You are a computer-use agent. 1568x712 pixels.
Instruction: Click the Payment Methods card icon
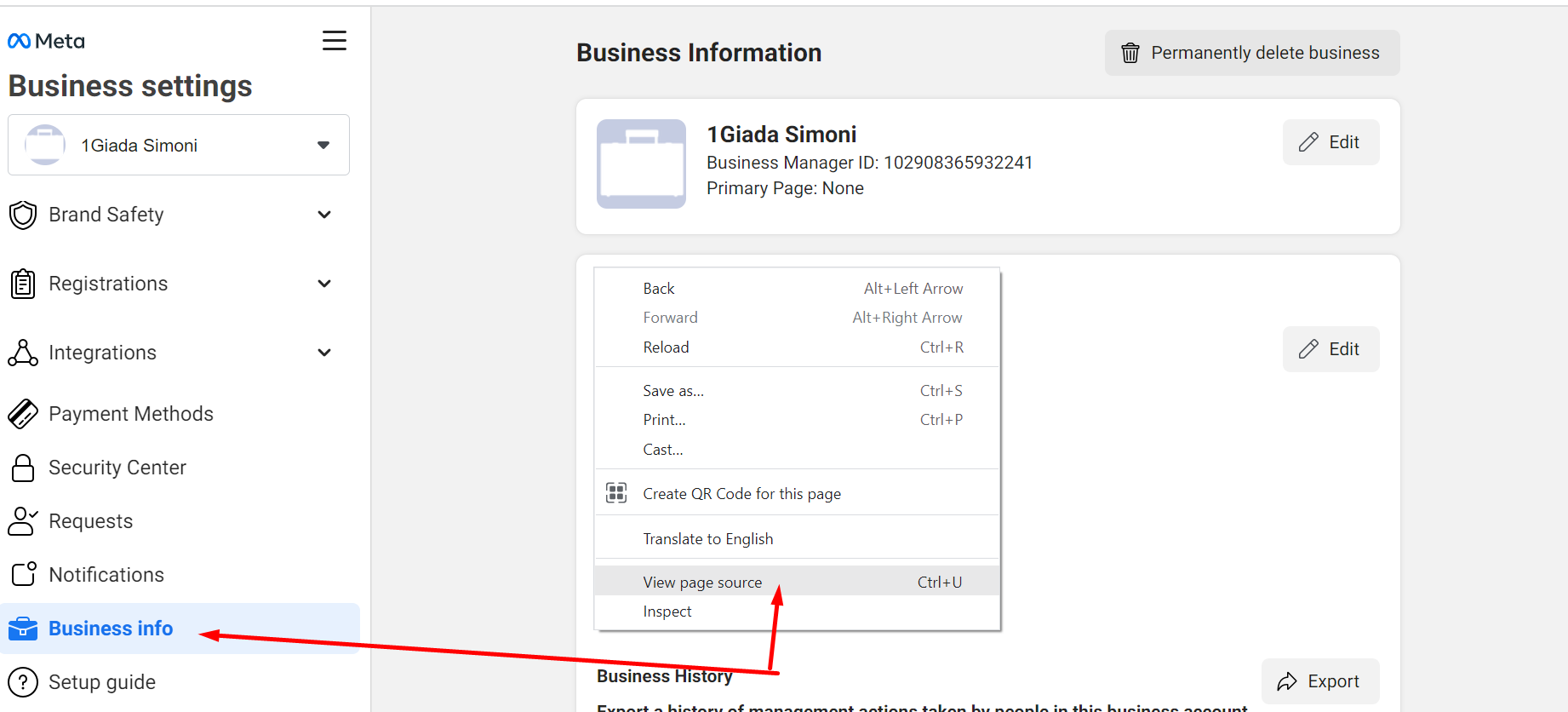(x=23, y=414)
